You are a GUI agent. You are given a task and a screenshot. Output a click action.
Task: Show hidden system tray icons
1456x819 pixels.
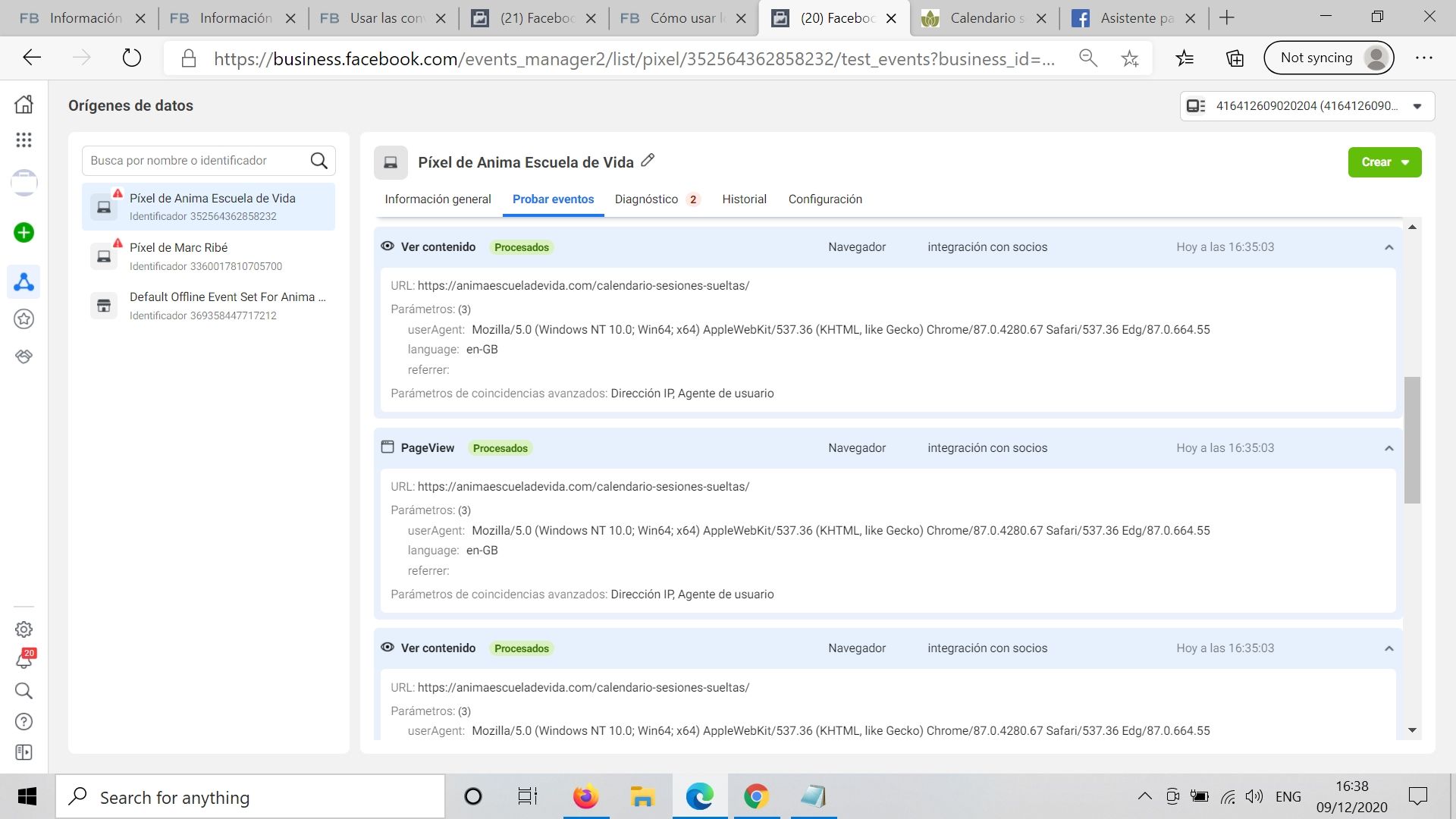pyautogui.click(x=1145, y=796)
